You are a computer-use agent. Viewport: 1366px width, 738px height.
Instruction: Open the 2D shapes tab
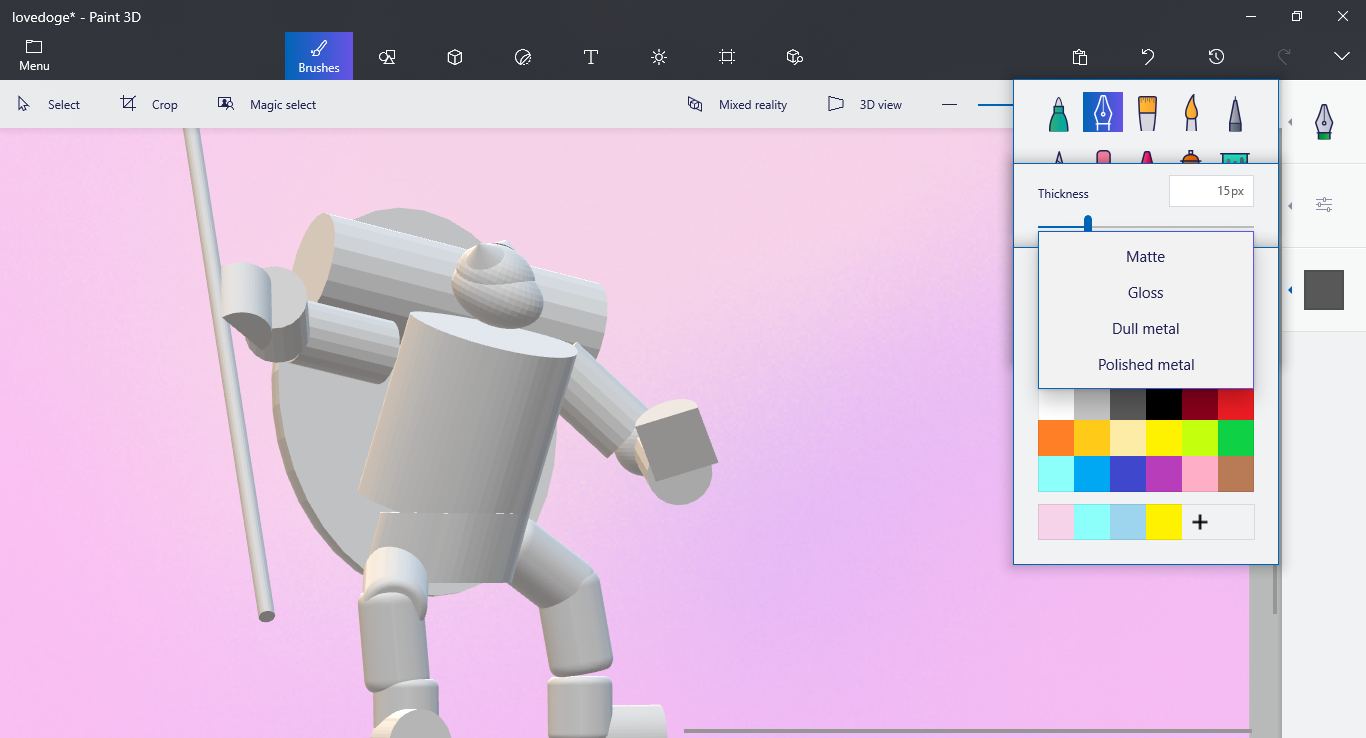pyautogui.click(x=387, y=57)
